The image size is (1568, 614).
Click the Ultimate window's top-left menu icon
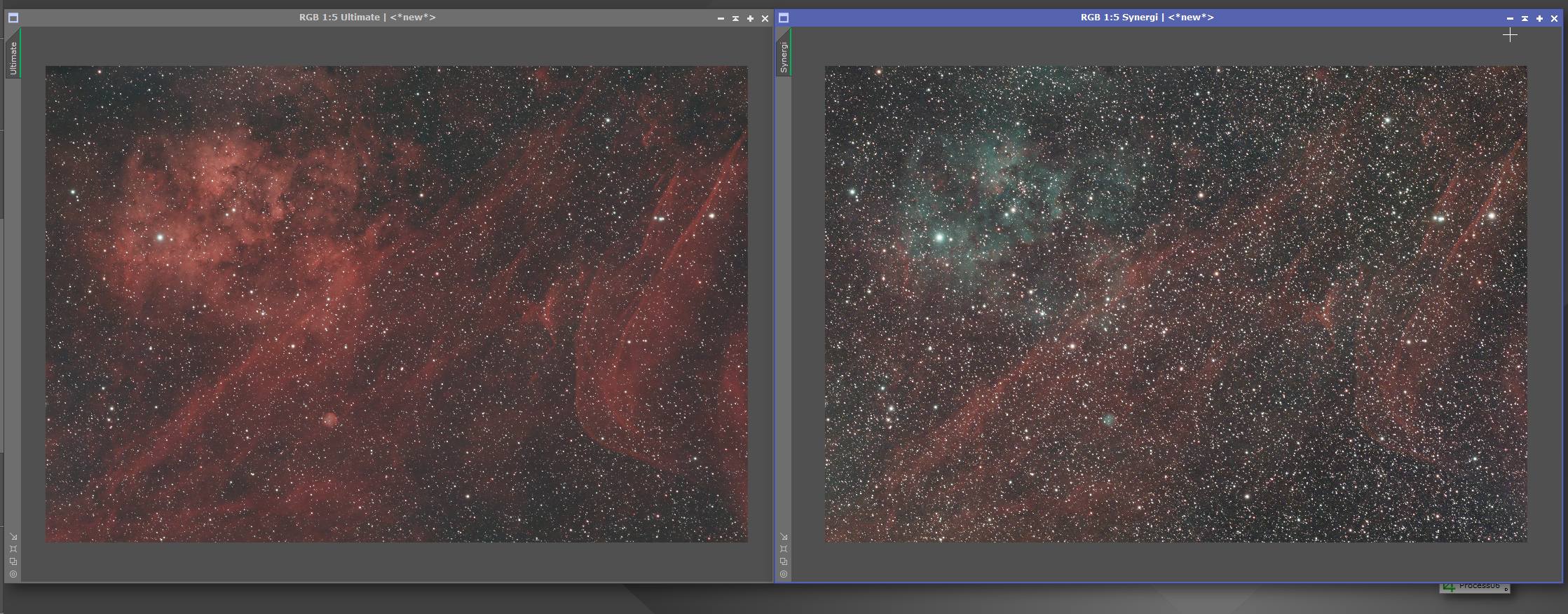pyautogui.click(x=13, y=18)
